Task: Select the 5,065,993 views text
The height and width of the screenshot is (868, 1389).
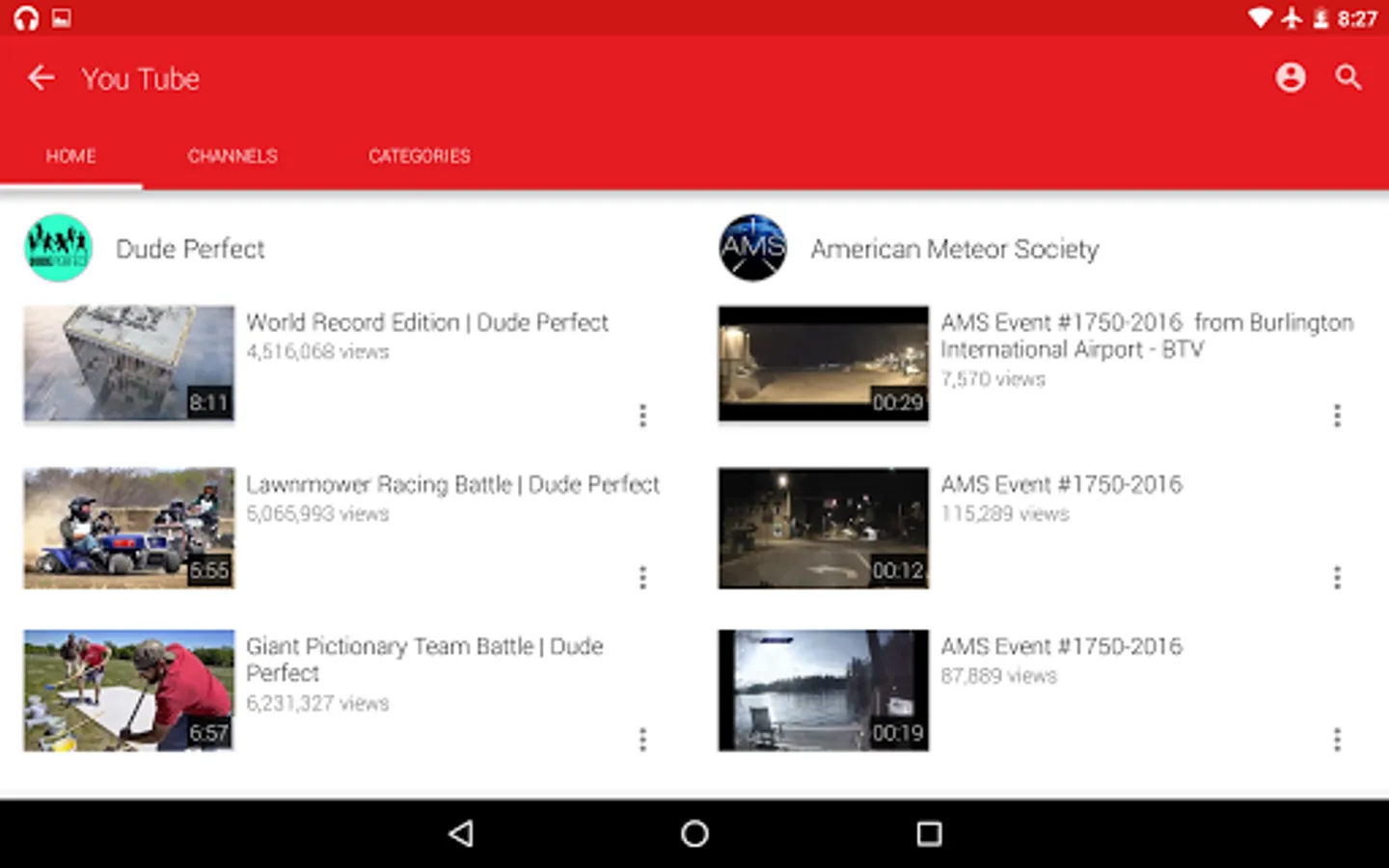Action: [317, 514]
